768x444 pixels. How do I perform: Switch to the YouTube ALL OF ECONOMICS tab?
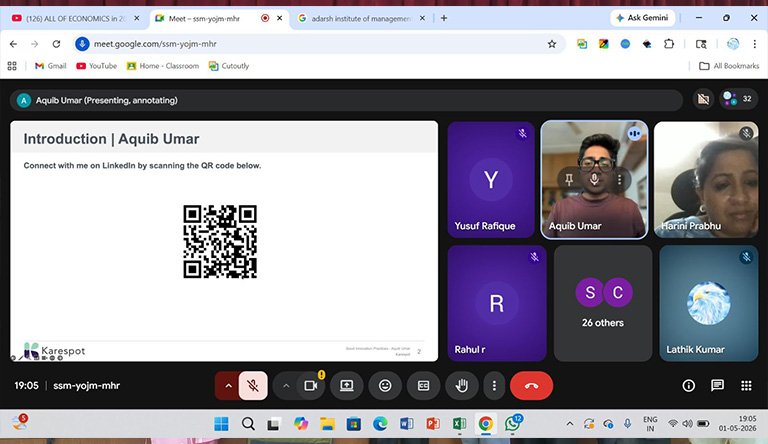[x=76, y=18]
